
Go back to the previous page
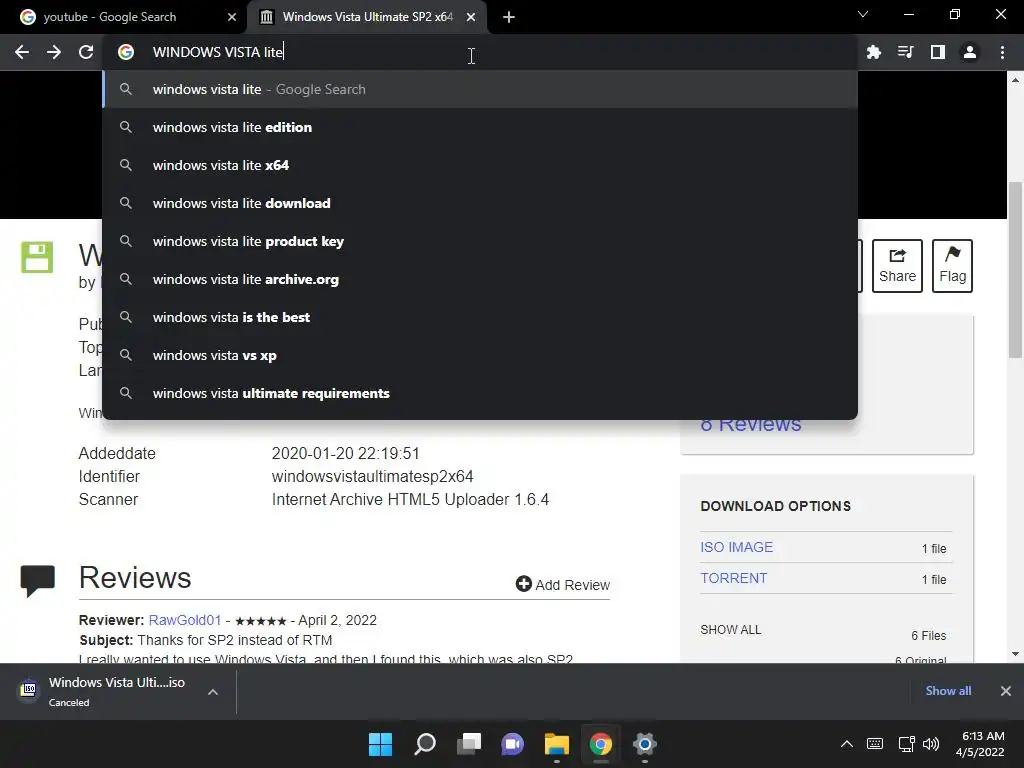(22, 52)
